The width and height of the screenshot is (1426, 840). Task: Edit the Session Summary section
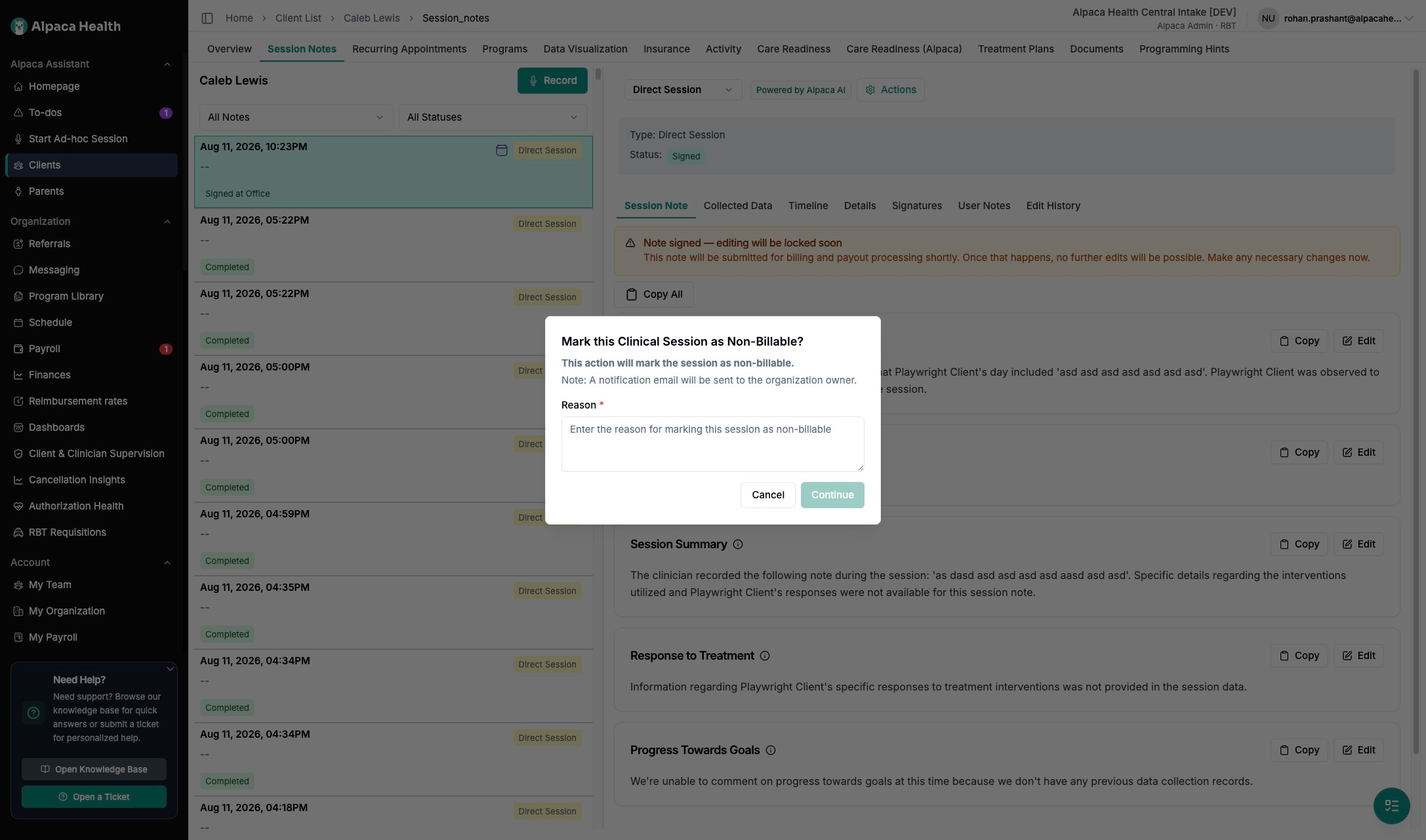tap(1358, 544)
